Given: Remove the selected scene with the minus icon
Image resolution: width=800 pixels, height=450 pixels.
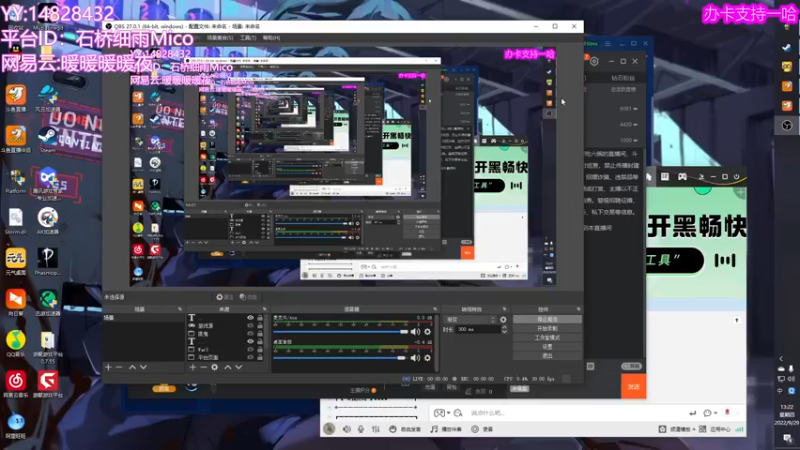Looking at the screenshot, I should click(x=119, y=367).
